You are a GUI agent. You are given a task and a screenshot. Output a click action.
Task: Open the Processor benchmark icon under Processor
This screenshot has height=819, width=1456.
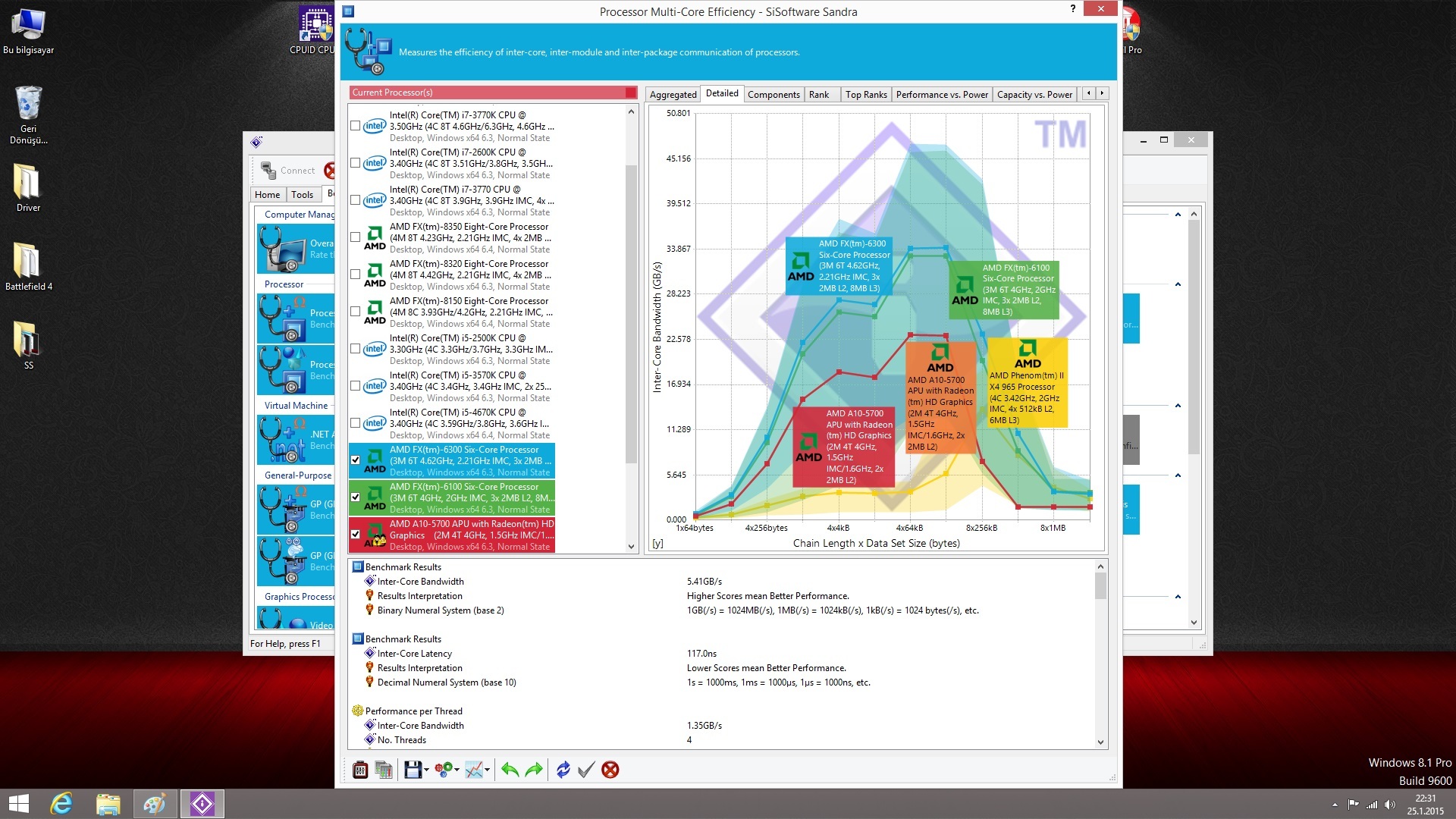(x=296, y=318)
